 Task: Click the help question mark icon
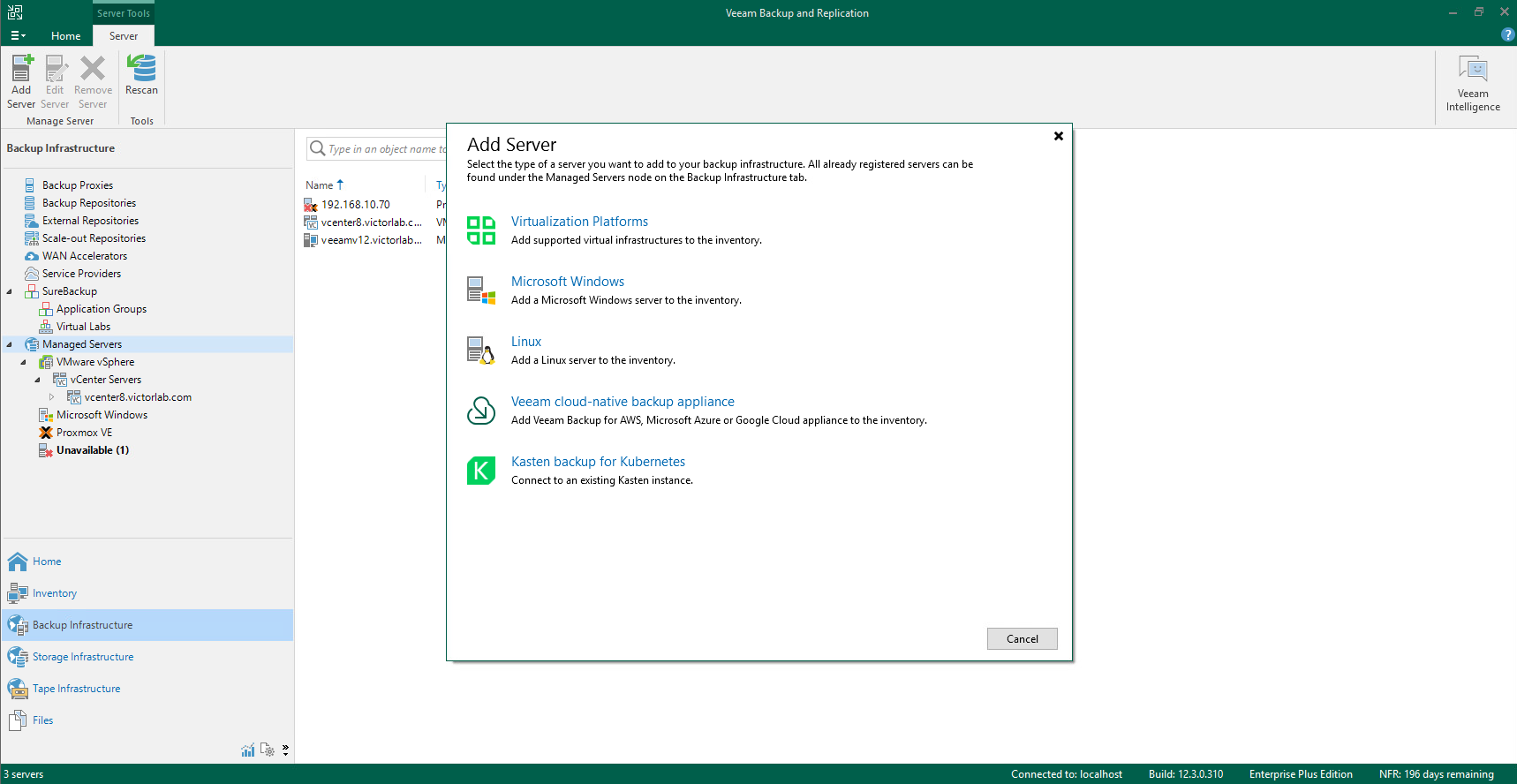point(1507,34)
